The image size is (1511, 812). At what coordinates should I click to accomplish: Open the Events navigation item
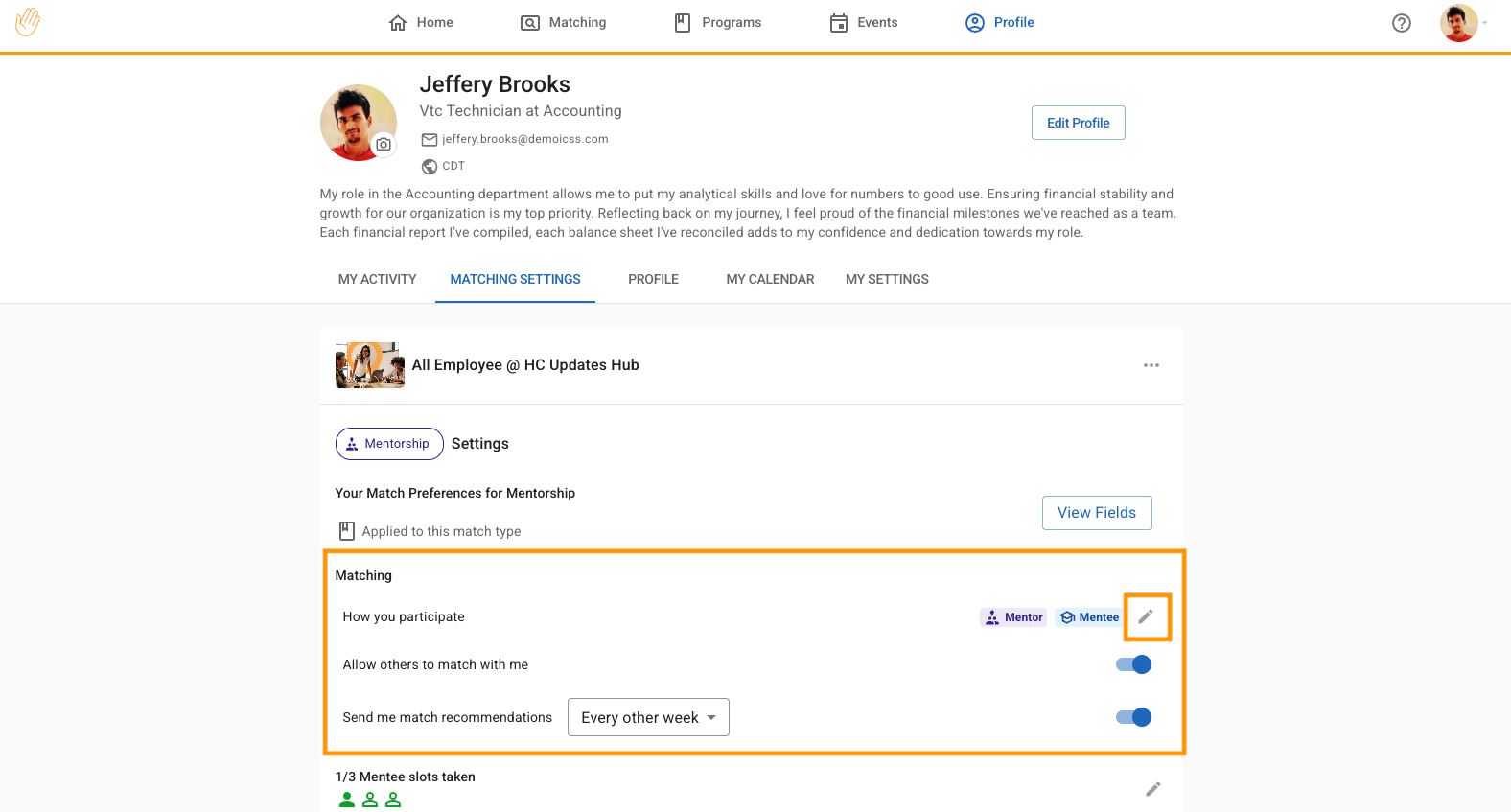coord(864,22)
